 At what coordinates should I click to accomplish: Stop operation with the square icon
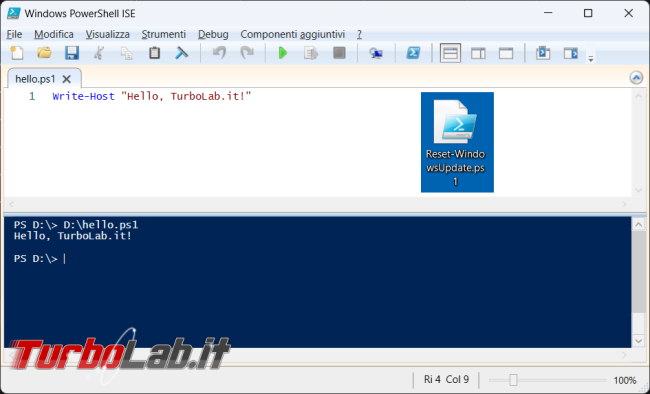coord(339,53)
